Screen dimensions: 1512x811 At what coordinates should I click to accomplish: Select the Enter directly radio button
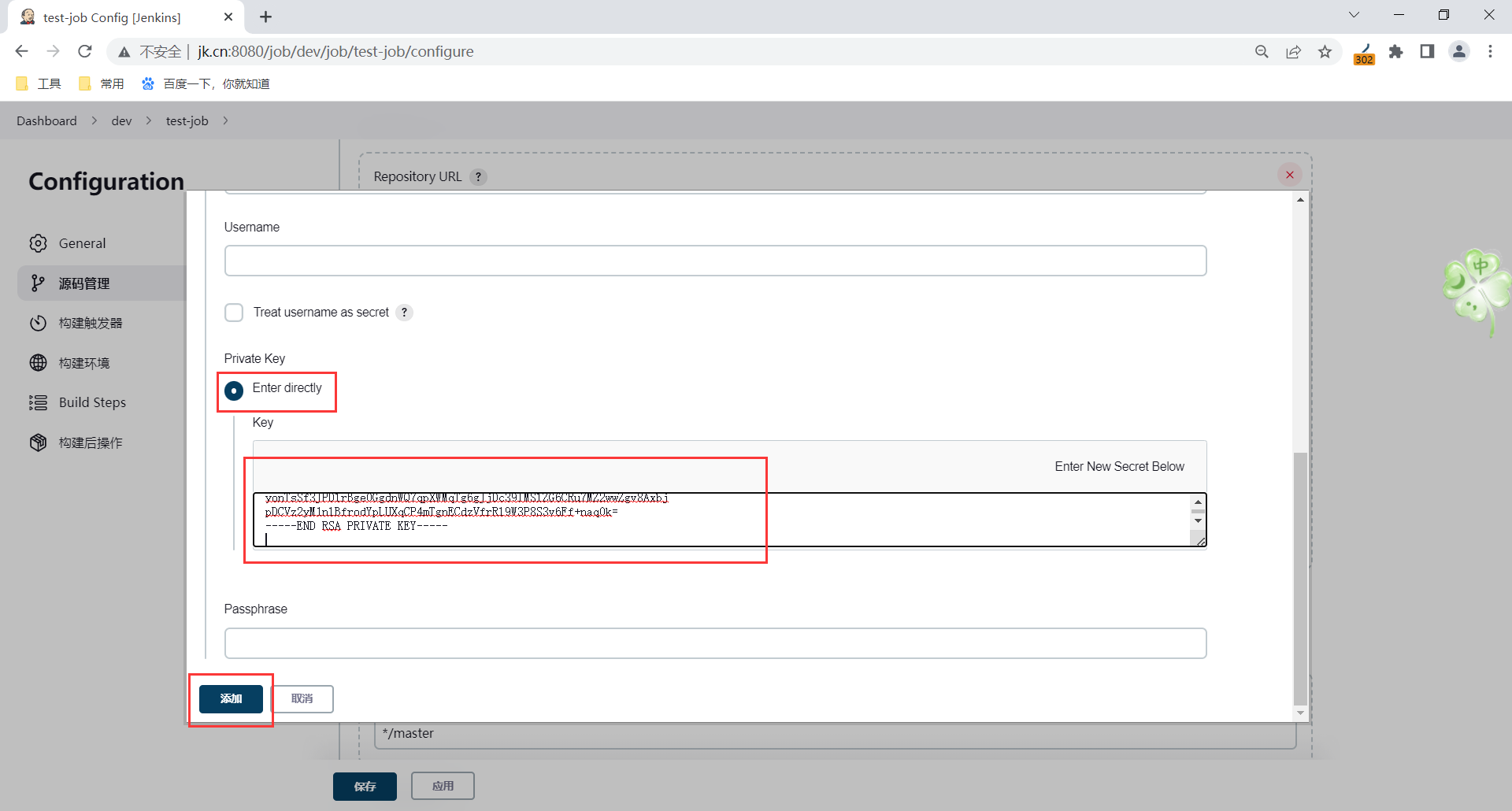click(x=234, y=391)
